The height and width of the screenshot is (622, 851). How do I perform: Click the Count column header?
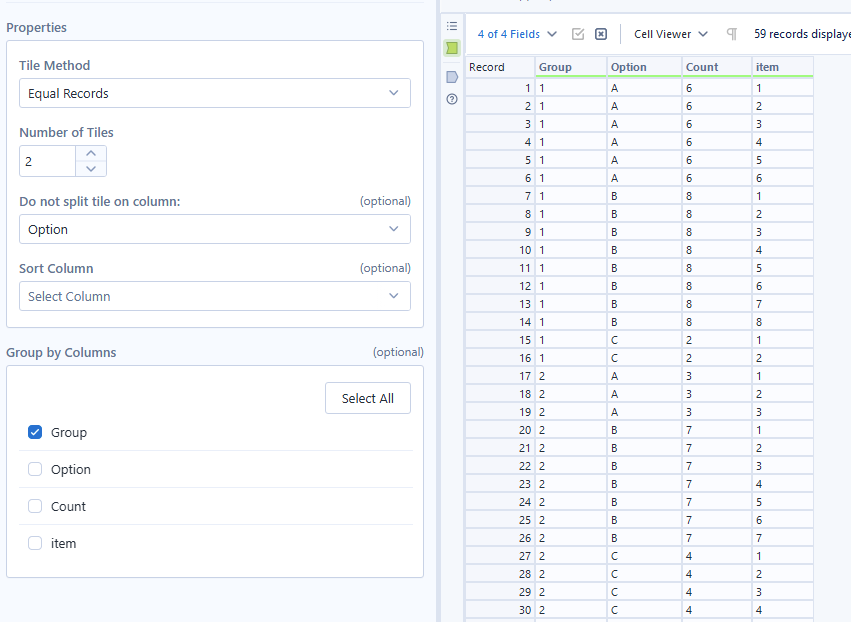(x=717, y=67)
